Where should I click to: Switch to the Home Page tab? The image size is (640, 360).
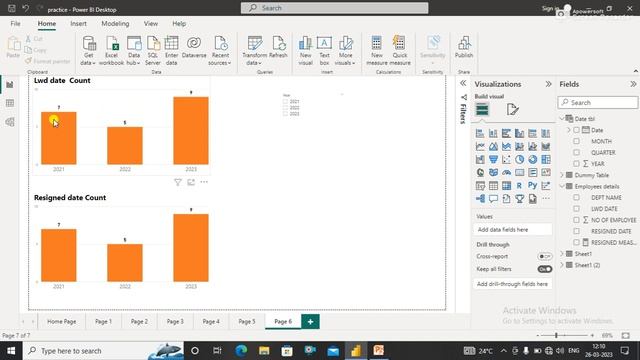click(x=62, y=322)
